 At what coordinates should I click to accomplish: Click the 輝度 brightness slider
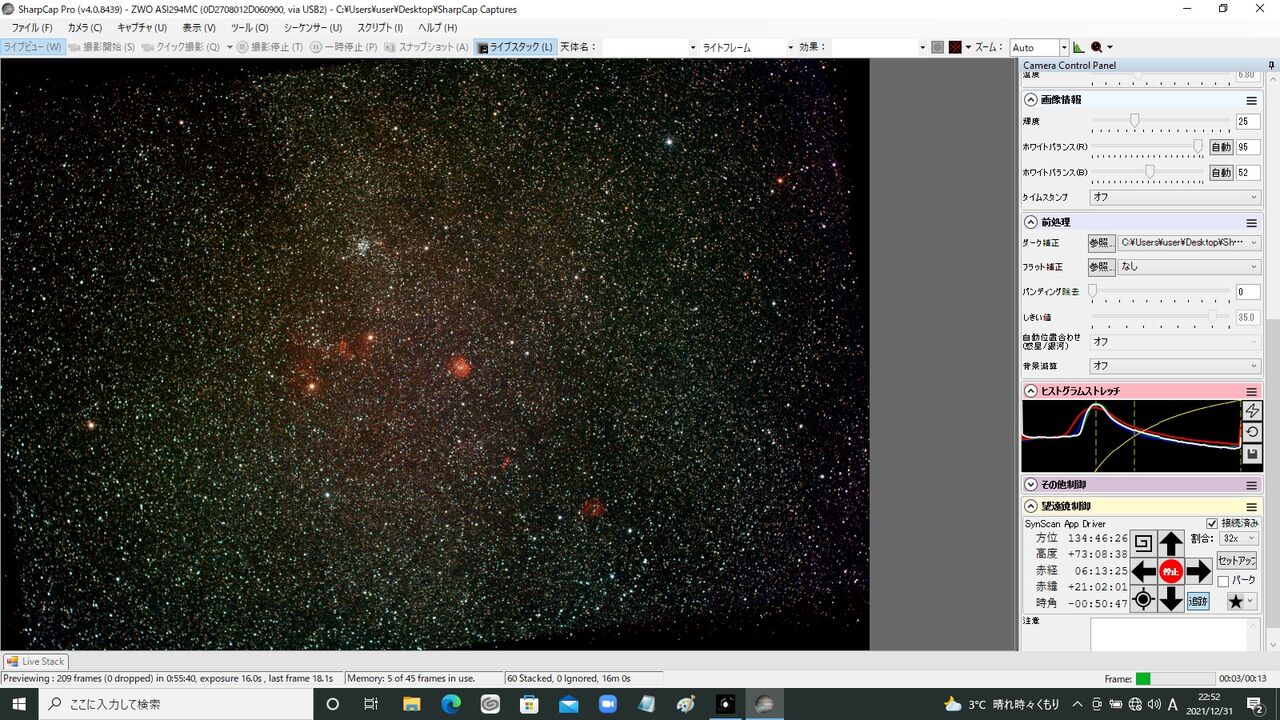pos(1160,121)
